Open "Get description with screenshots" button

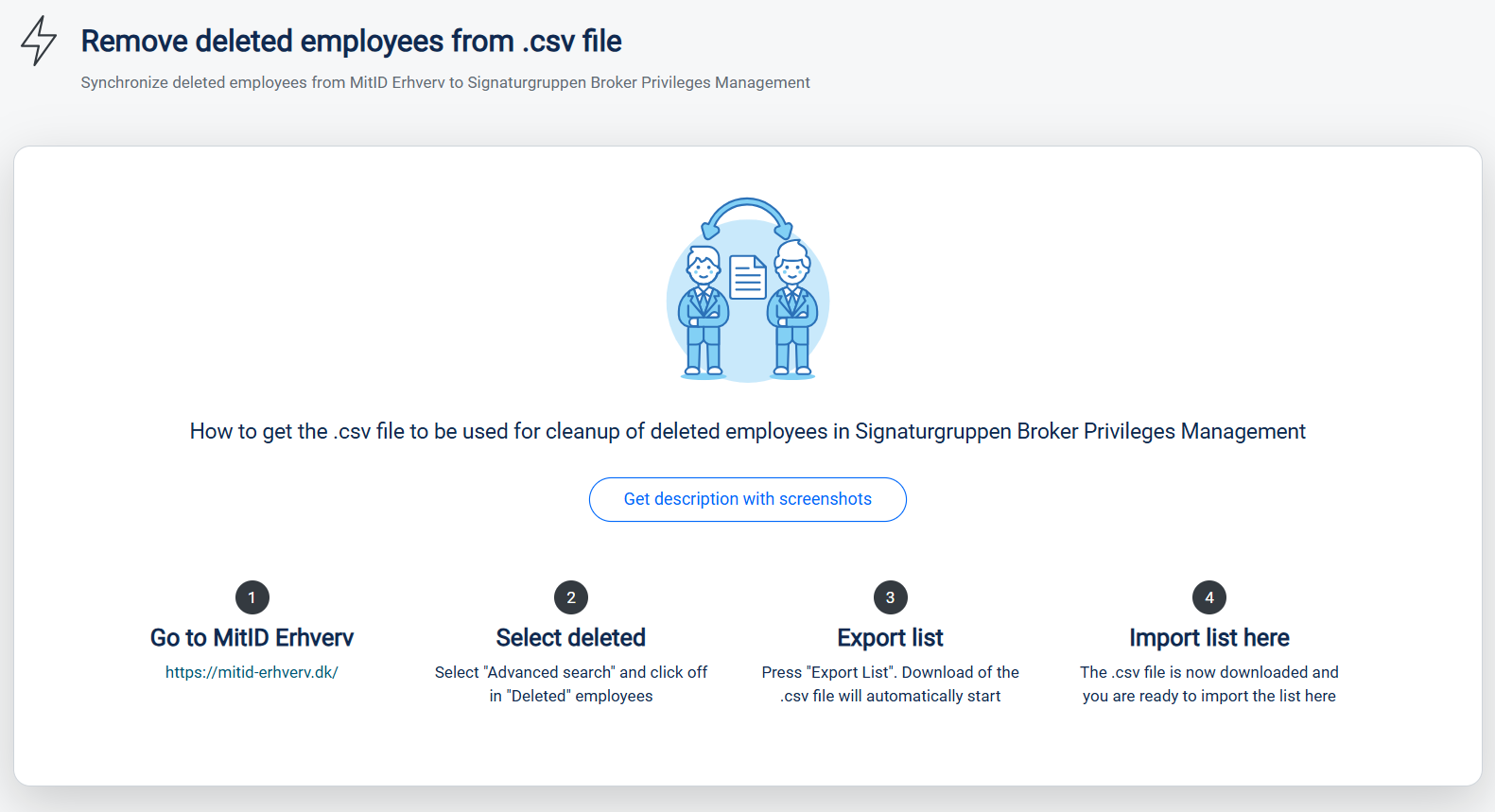coord(747,499)
